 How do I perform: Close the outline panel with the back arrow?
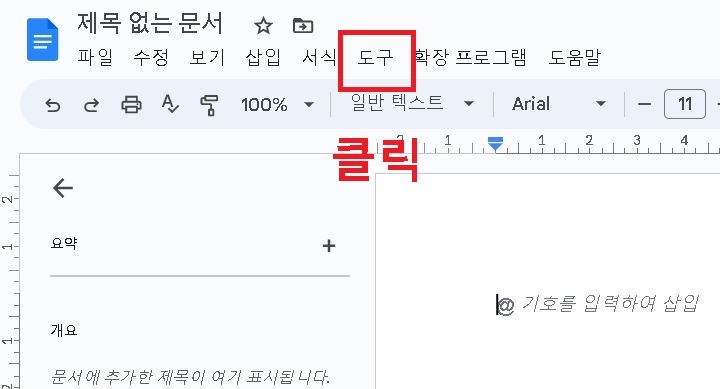tap(63, 188)
